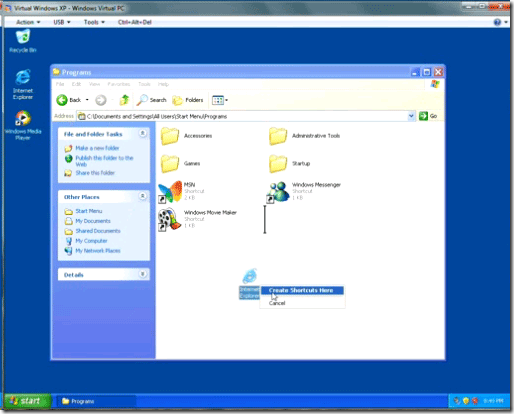Open the Shared Documents link
This screenshot has width=514, height=414.
98,231
